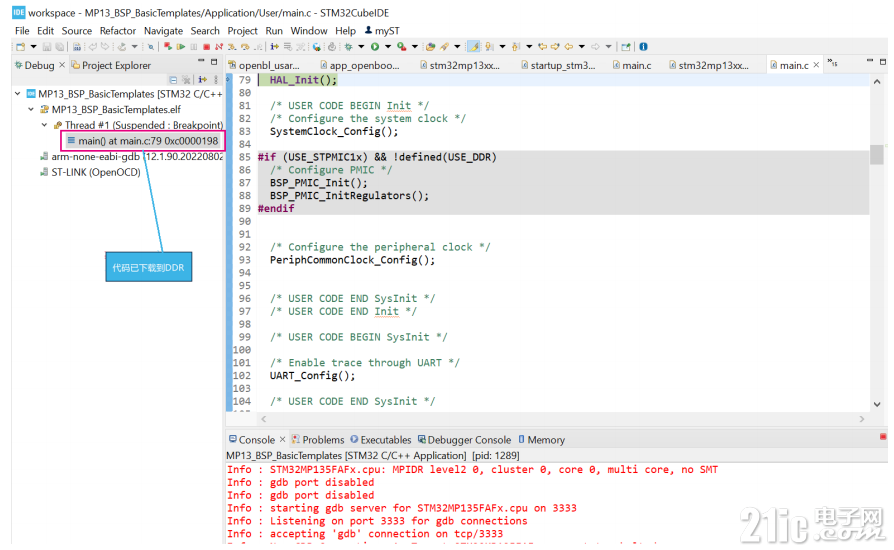Screen dimensions: 894x550
Task: Switch to the Project Explorer tab
Action: coord(111,66)
